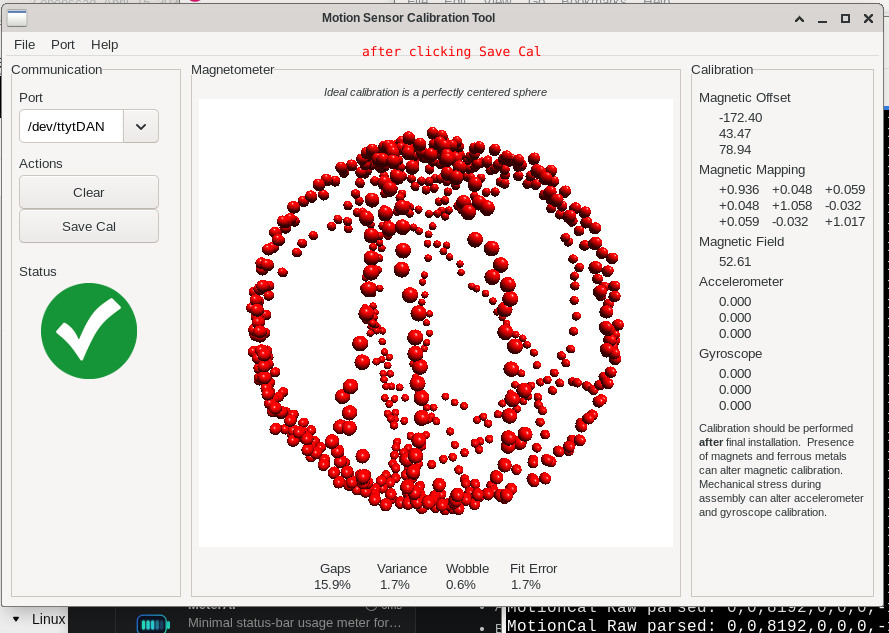Click the battery meter icon below the window
The height and width of the screenshot is (633, 889).
click(x=153, y=625)
